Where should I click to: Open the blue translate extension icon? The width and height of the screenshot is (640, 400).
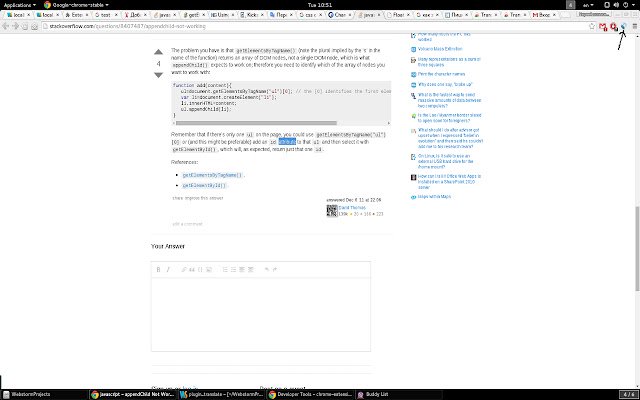coord(624,26)
